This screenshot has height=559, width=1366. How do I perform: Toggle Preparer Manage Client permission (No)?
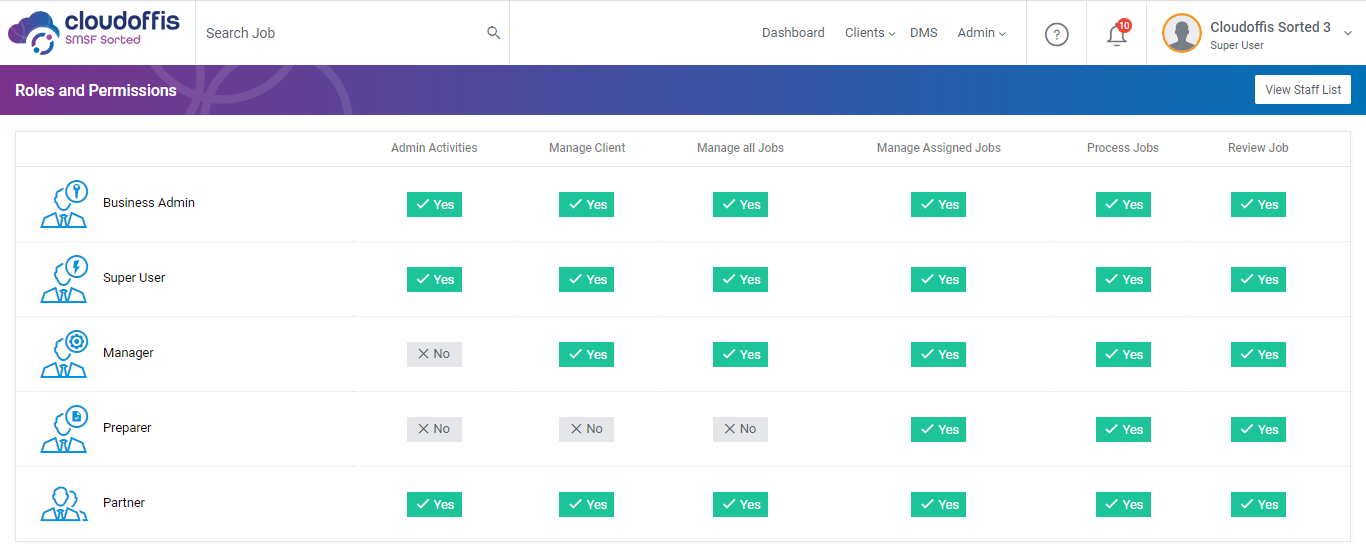(x=586, y=429)
